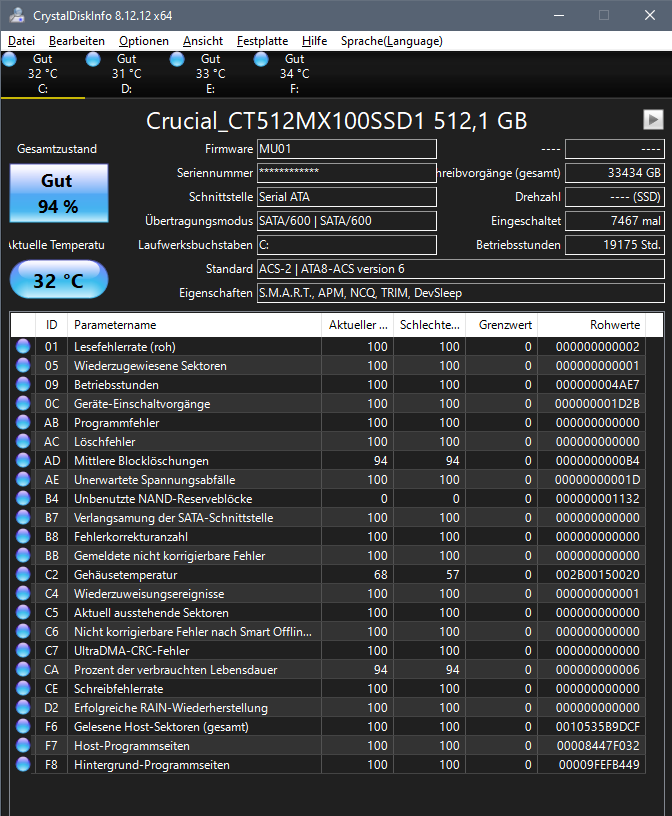Select drive E: tab at 33 °C
Image resolution: width=672 pixels, height=816 pixels.
pyautogui.click(x=210, y=74)
